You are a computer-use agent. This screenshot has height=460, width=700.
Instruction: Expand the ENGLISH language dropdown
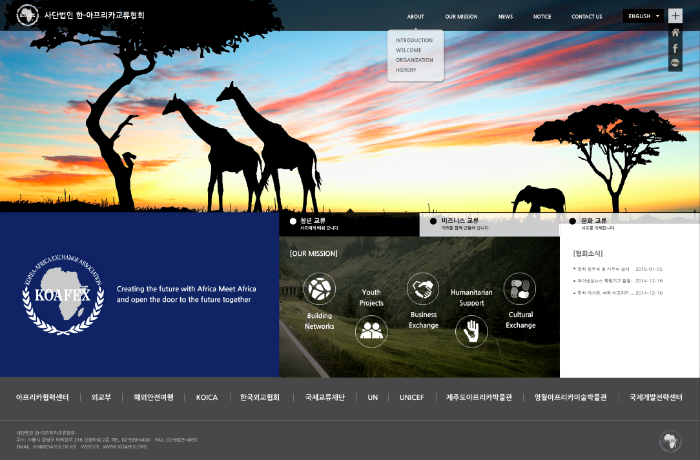point(643,16)
